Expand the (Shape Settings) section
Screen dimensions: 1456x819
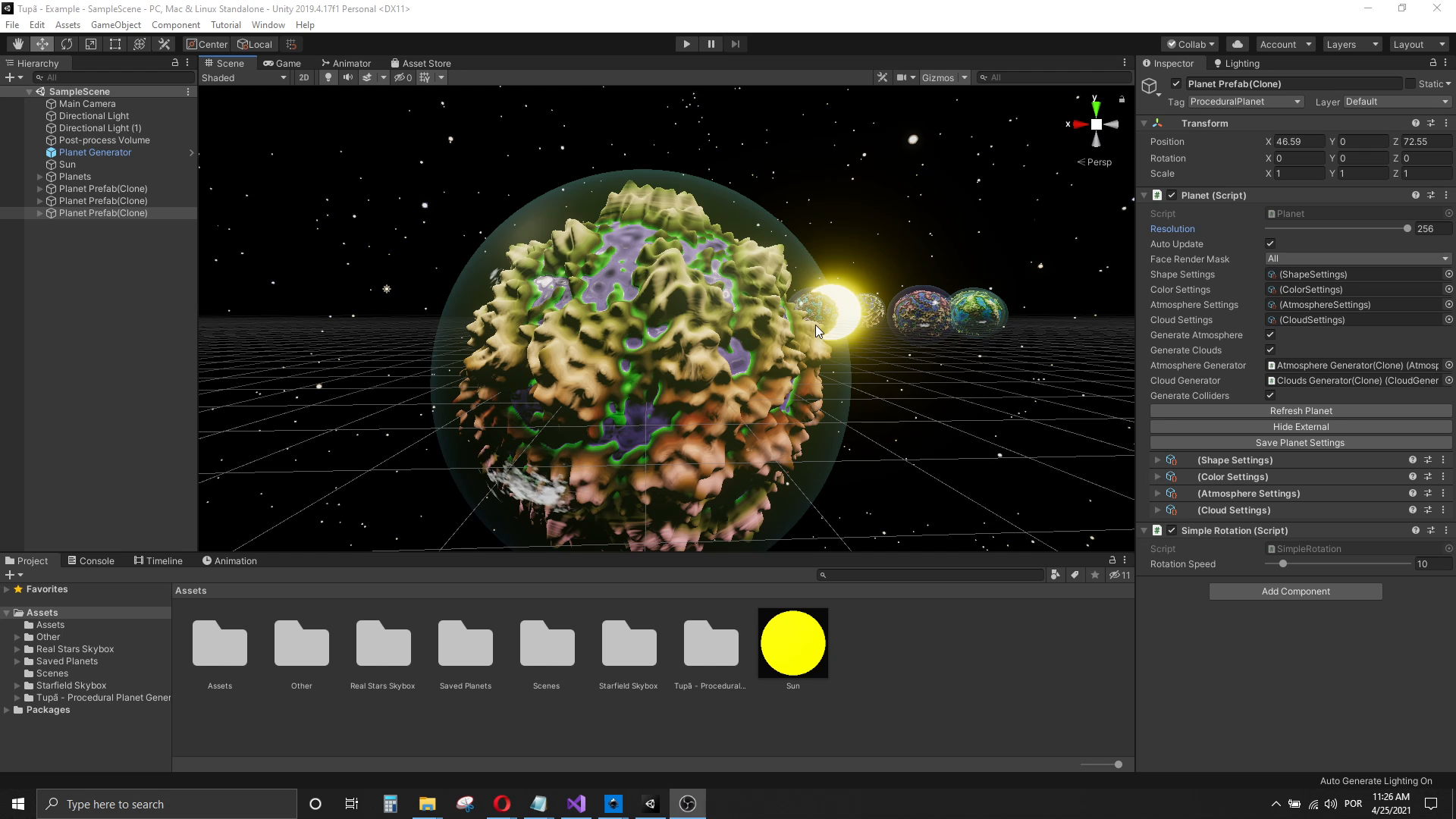pyautogui.click(x=1157, y=460)
